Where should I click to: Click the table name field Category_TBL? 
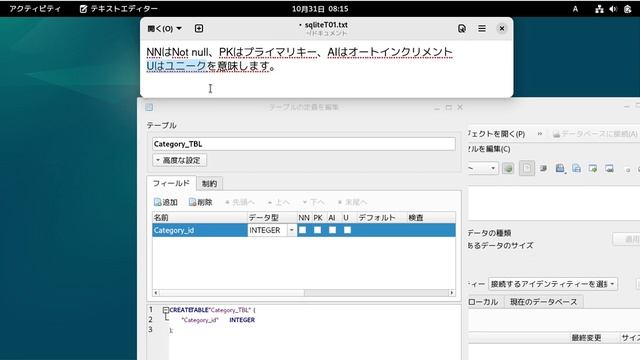(304, 144)
